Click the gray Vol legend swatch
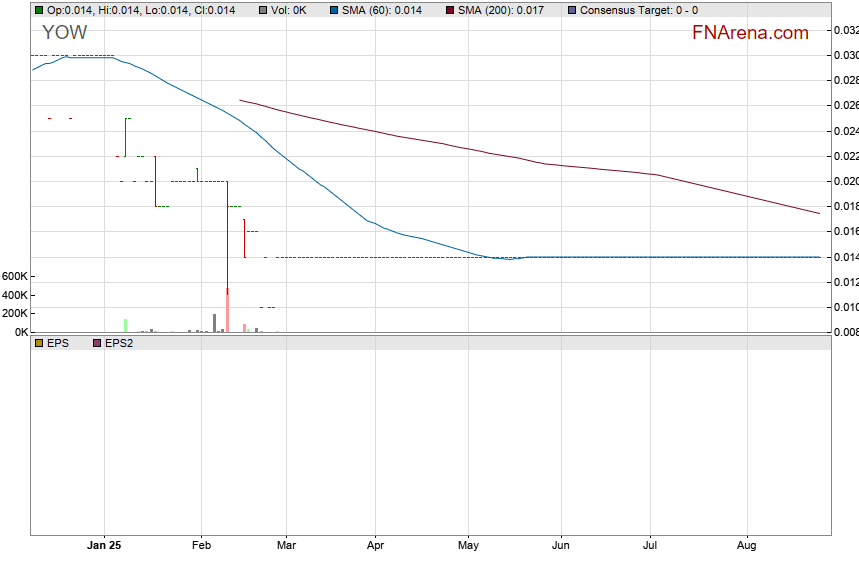This screenshot has height=566, width=859. click(x=263, y=10)
